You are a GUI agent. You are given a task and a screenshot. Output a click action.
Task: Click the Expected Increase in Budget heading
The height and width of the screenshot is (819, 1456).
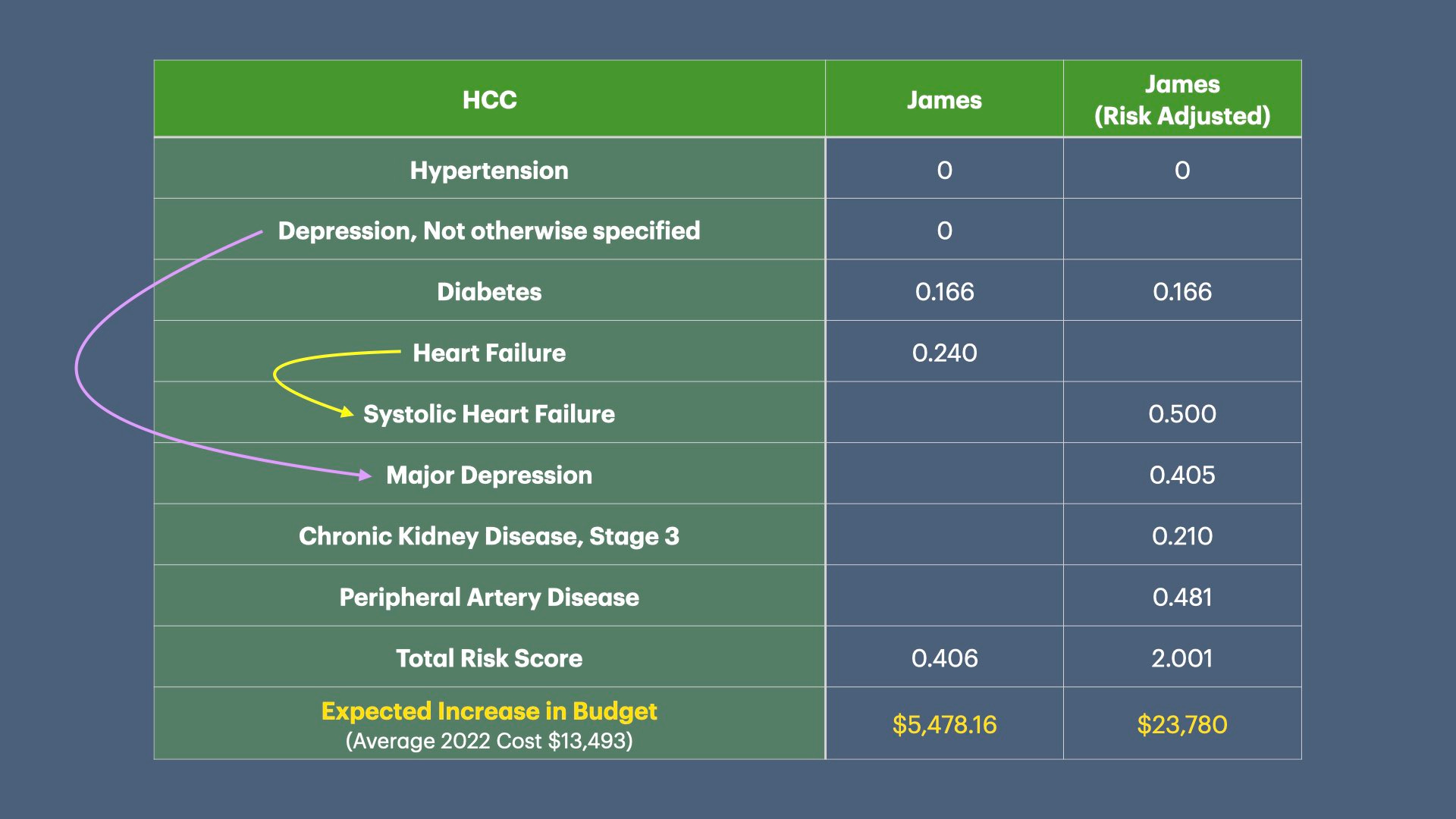[489, 711]
